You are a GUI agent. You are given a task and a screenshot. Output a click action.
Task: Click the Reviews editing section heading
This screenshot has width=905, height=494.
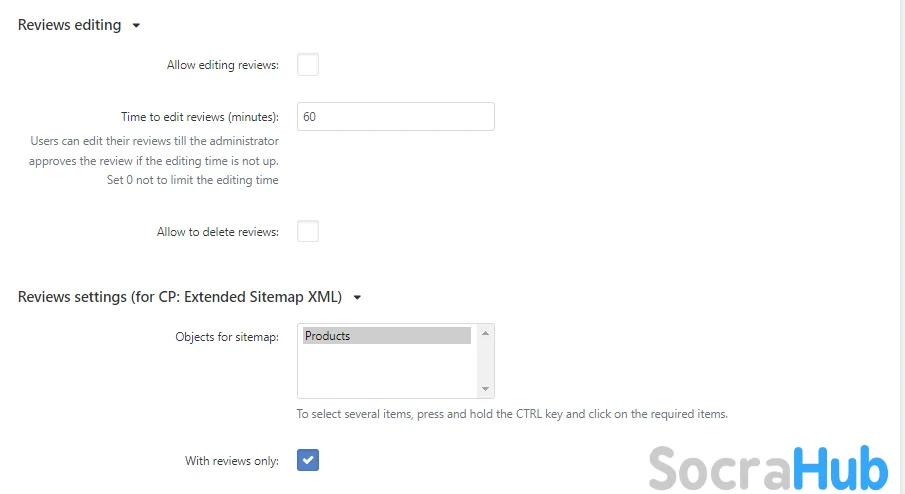[69, 25]
